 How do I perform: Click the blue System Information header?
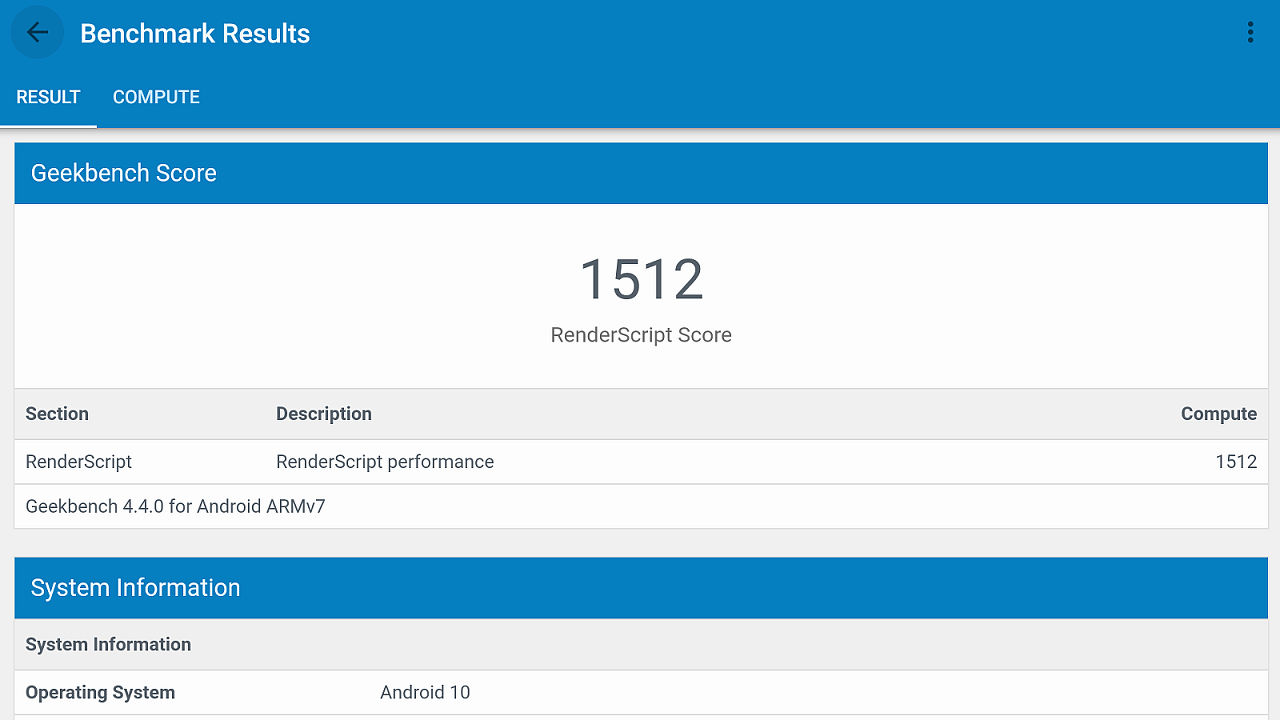(x=641, y=588)
